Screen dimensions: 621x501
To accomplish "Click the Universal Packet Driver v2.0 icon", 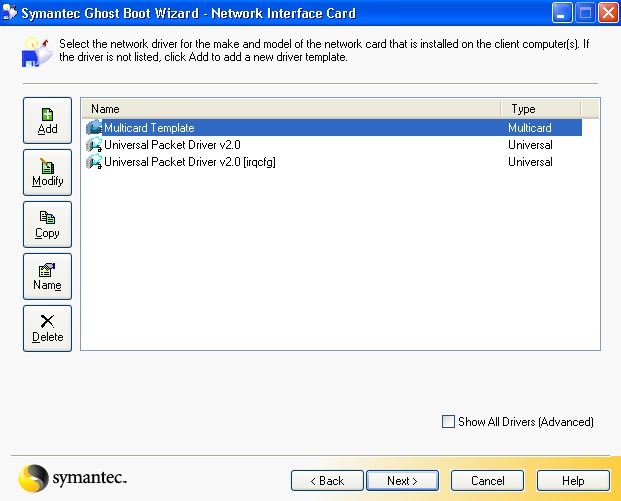I will click(x=94, y=145).
